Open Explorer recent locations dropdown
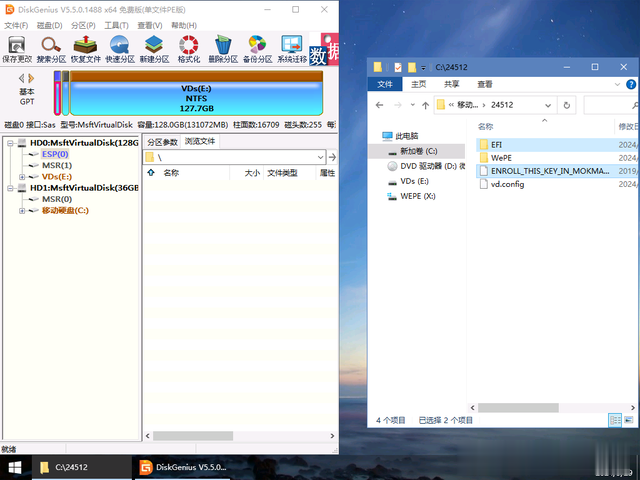This screenshot has width=640, height=480. (413, 105)
